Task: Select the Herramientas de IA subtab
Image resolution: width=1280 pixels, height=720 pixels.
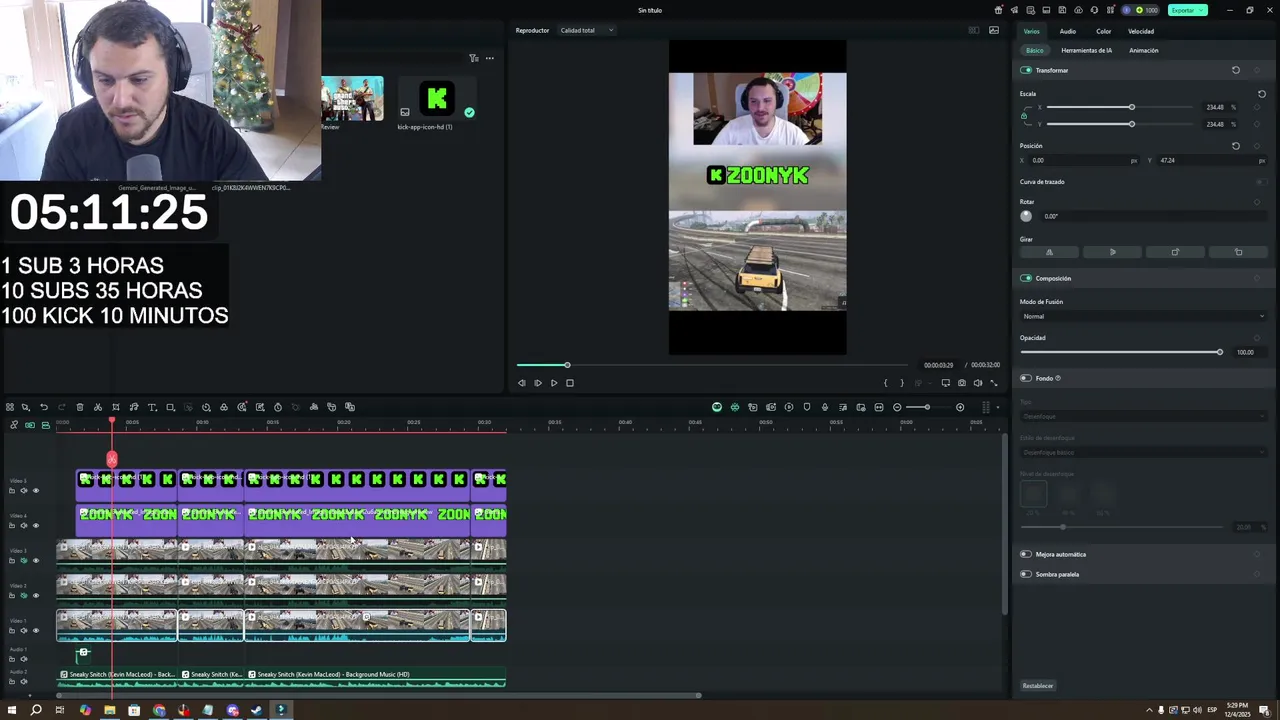Action: pyautogui.click(x=1086, y=50)
